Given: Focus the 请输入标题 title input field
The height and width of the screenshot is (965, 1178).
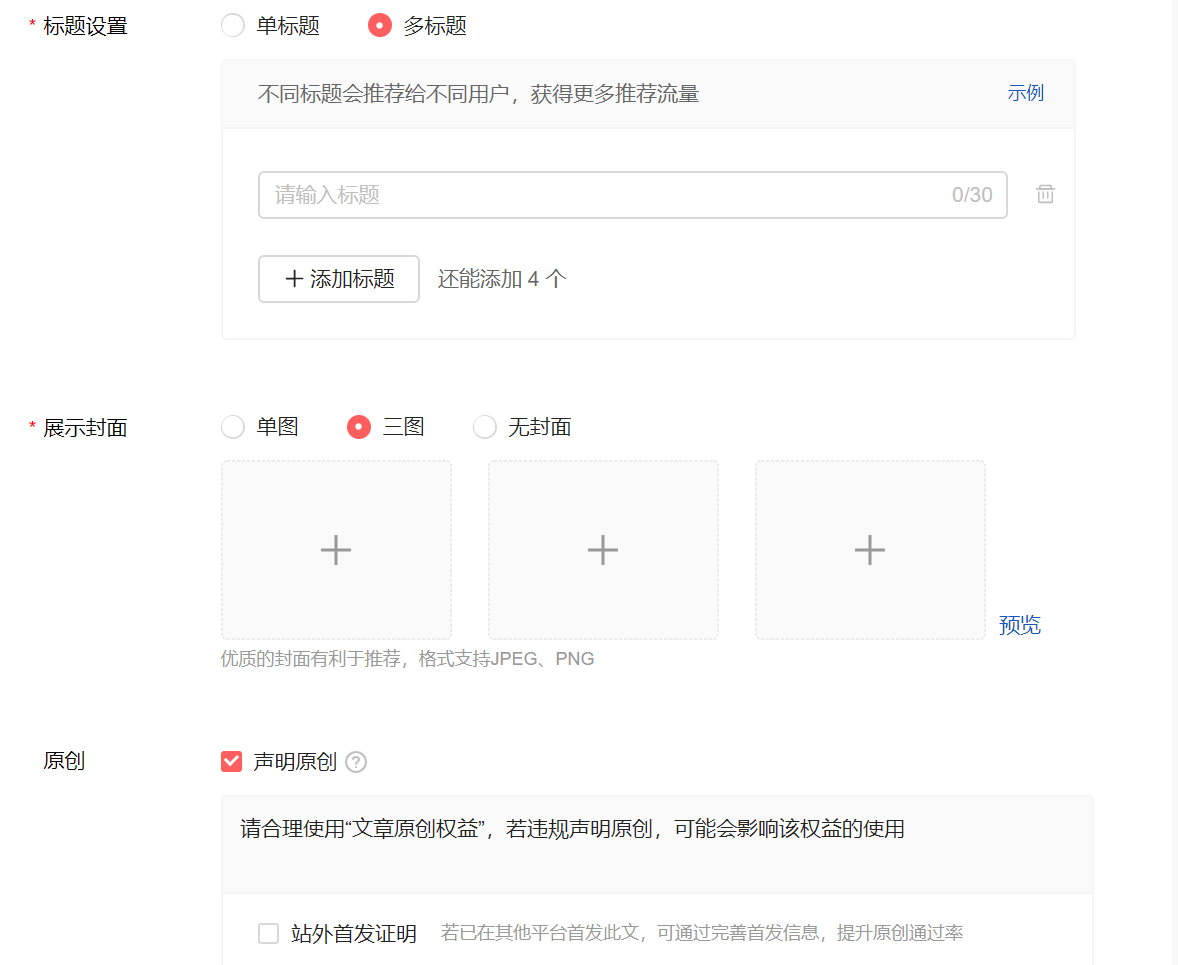Looking at the screenshot, I should coord(633,195).
